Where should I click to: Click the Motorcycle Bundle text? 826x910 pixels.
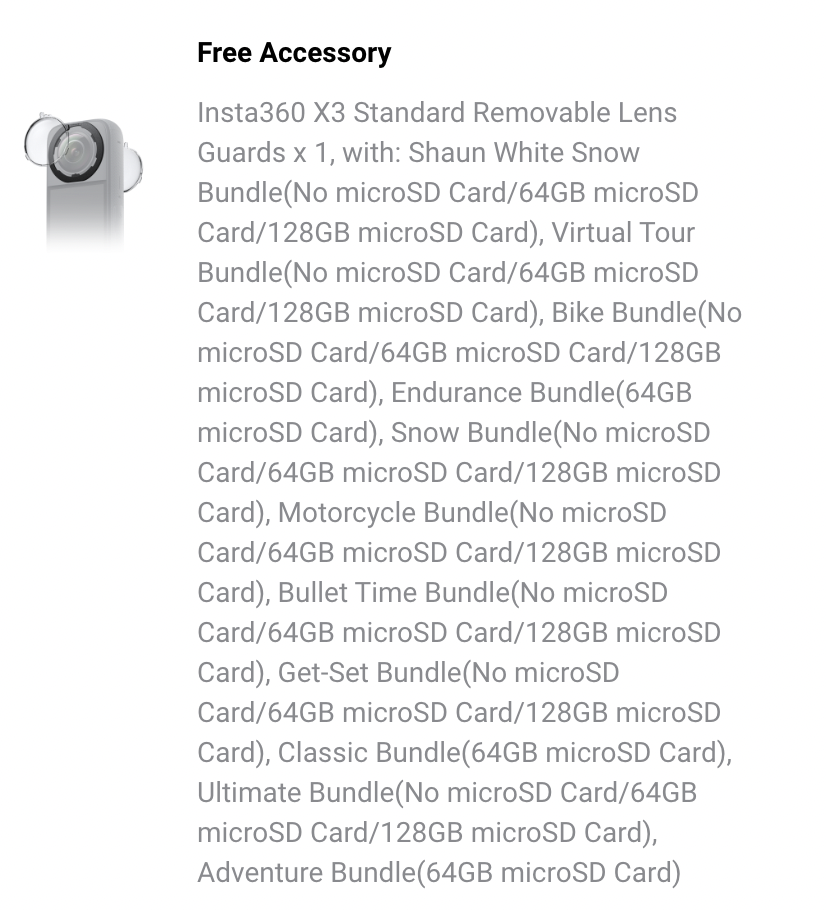tap(393, 513)
